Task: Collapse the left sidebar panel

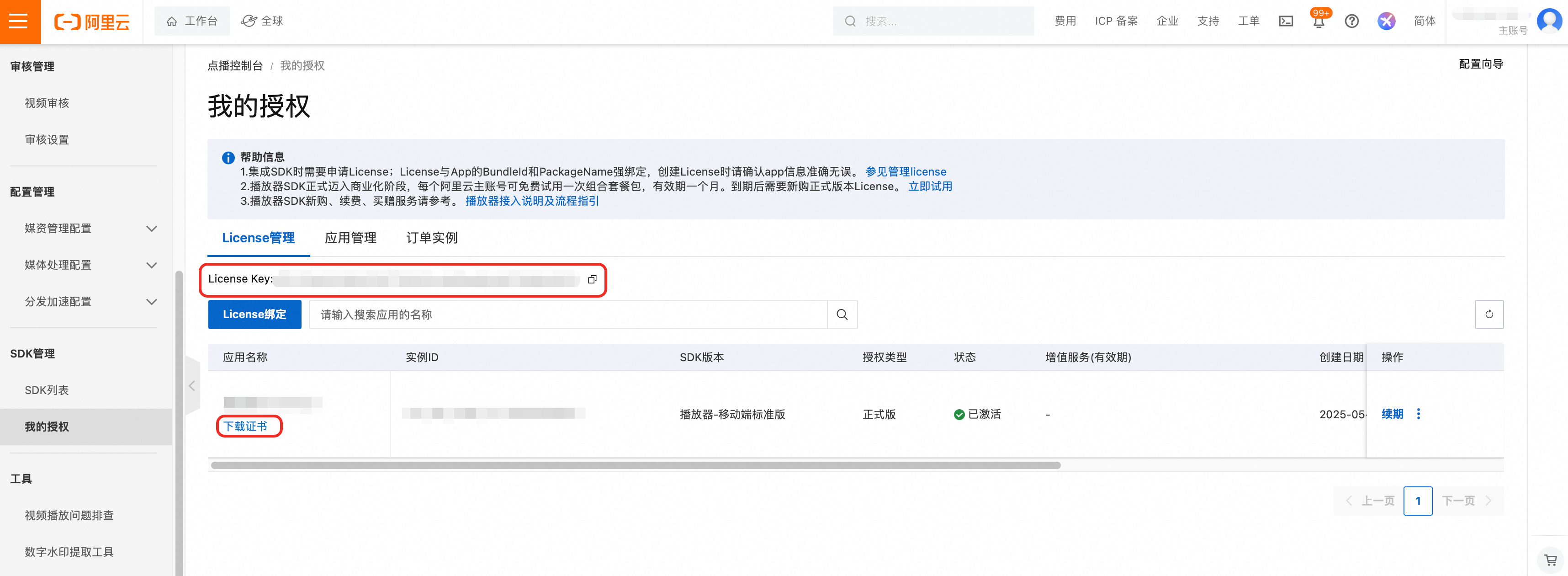Action: point(192,386)
